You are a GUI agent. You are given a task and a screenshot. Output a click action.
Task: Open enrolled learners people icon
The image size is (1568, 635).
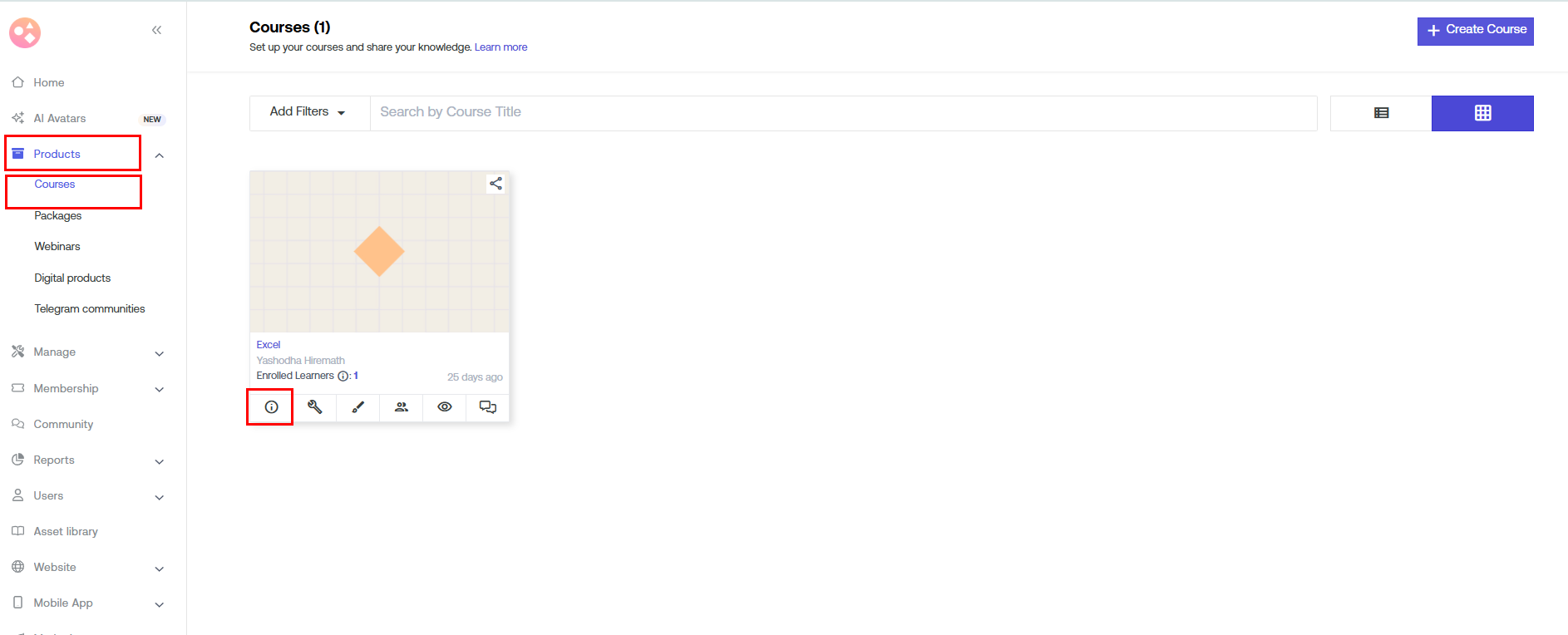pyautogui.click(x=402, y=407)
